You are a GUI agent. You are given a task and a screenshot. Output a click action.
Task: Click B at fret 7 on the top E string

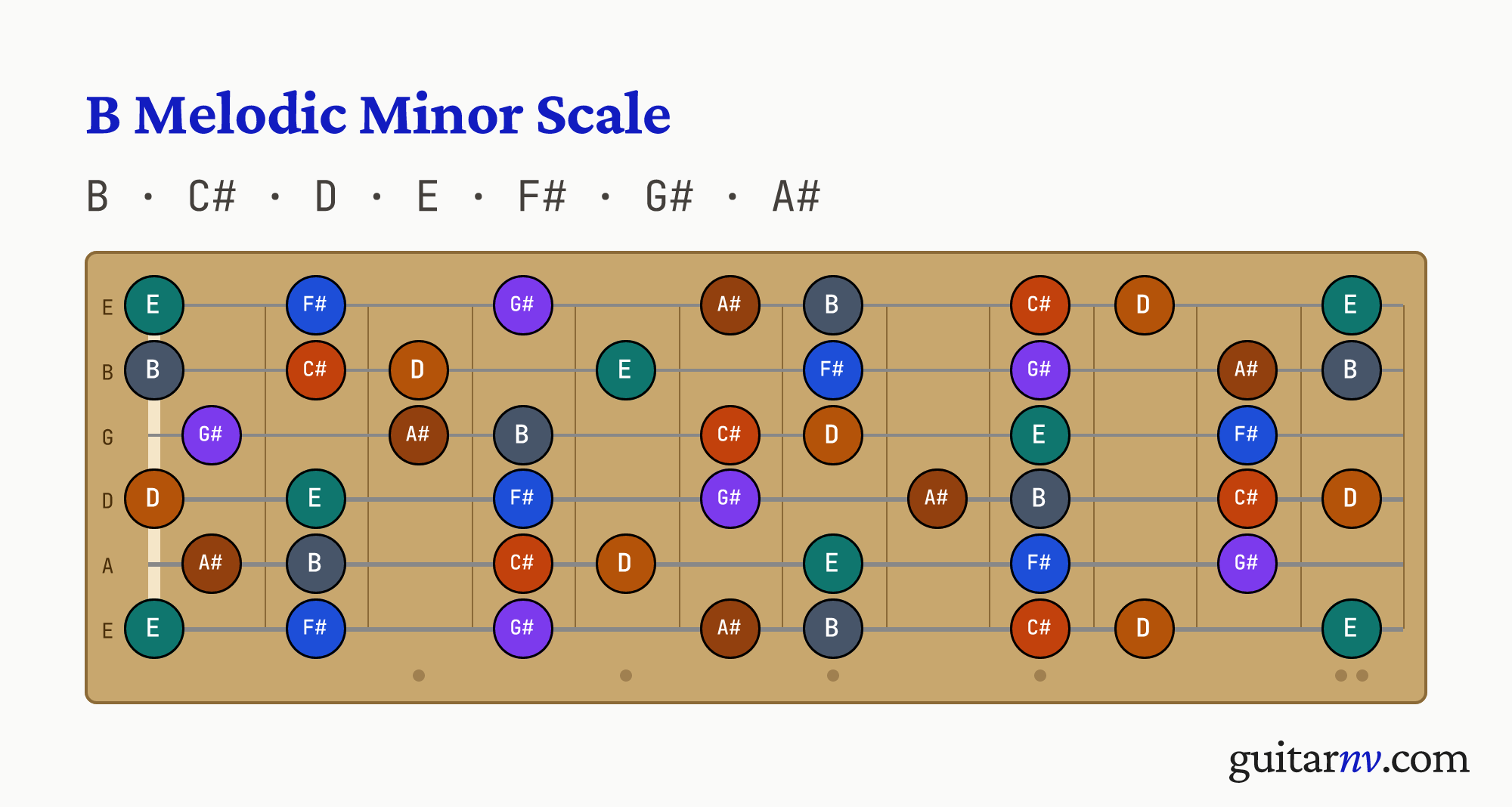coord(833,305)
